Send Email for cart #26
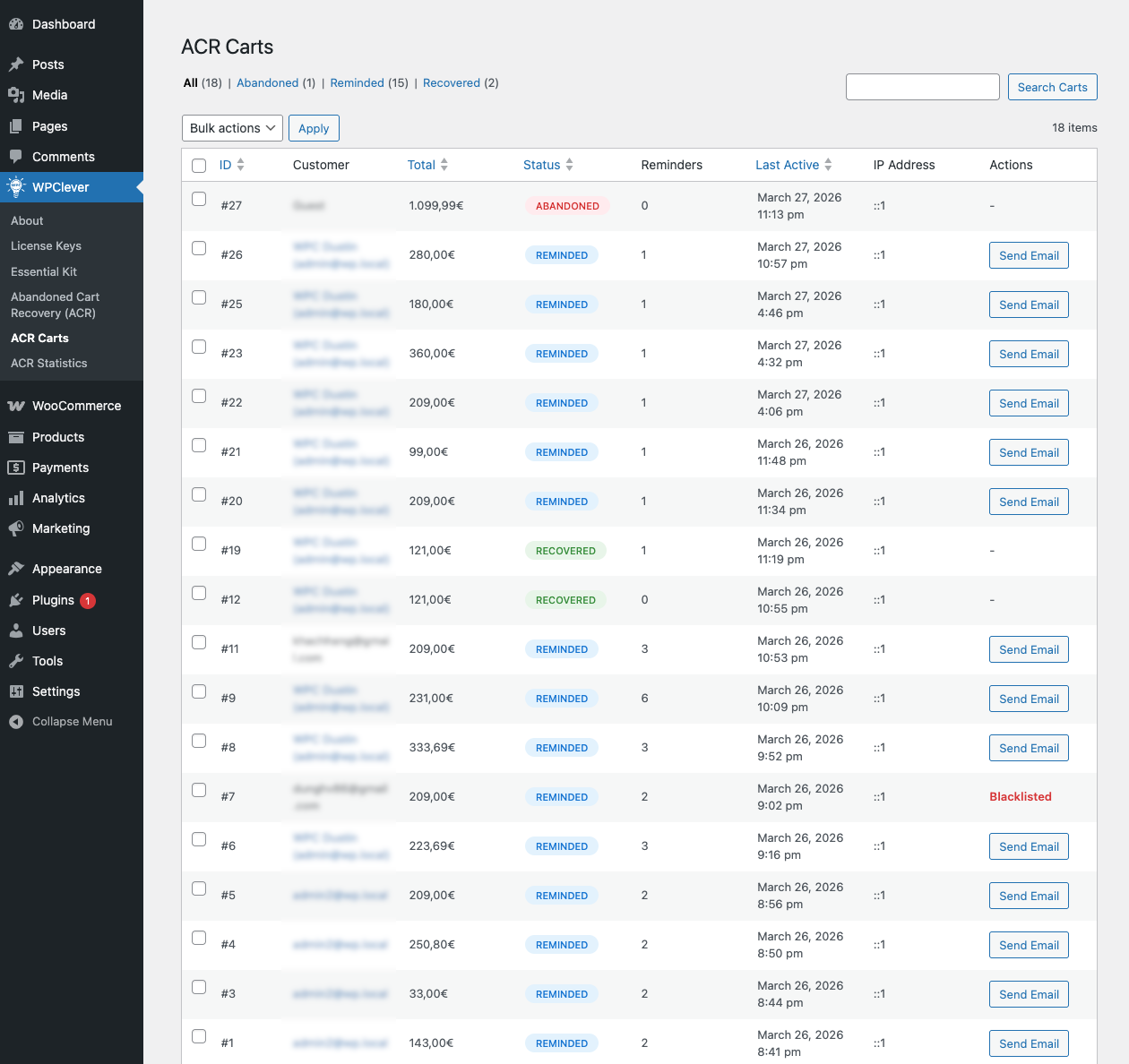1129x1064 pixels. click(x=1029, y=255)
